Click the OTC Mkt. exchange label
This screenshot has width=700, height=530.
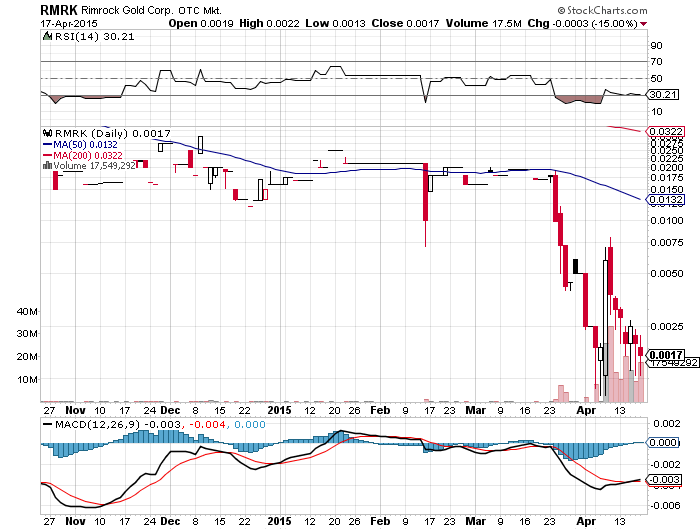click(x=200, y=10)
